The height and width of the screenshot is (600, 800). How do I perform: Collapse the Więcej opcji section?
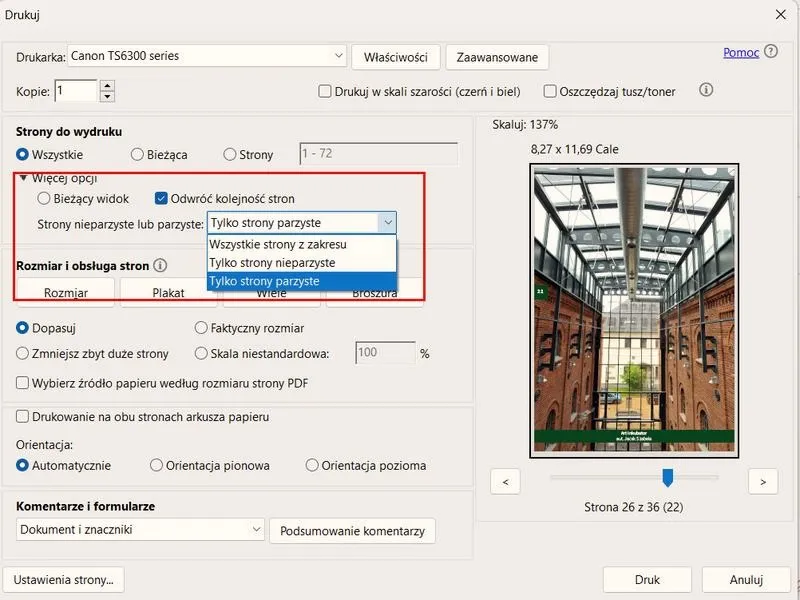(x=23, y=178)
